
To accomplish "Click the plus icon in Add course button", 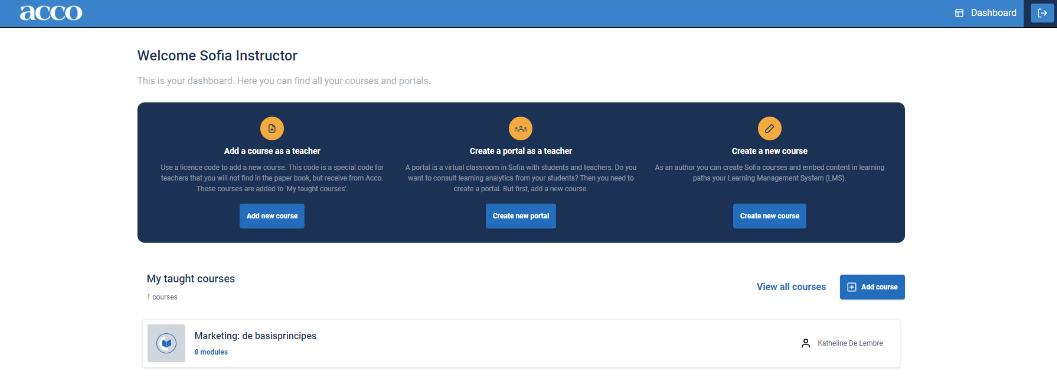I will click(x=851, y=287).
